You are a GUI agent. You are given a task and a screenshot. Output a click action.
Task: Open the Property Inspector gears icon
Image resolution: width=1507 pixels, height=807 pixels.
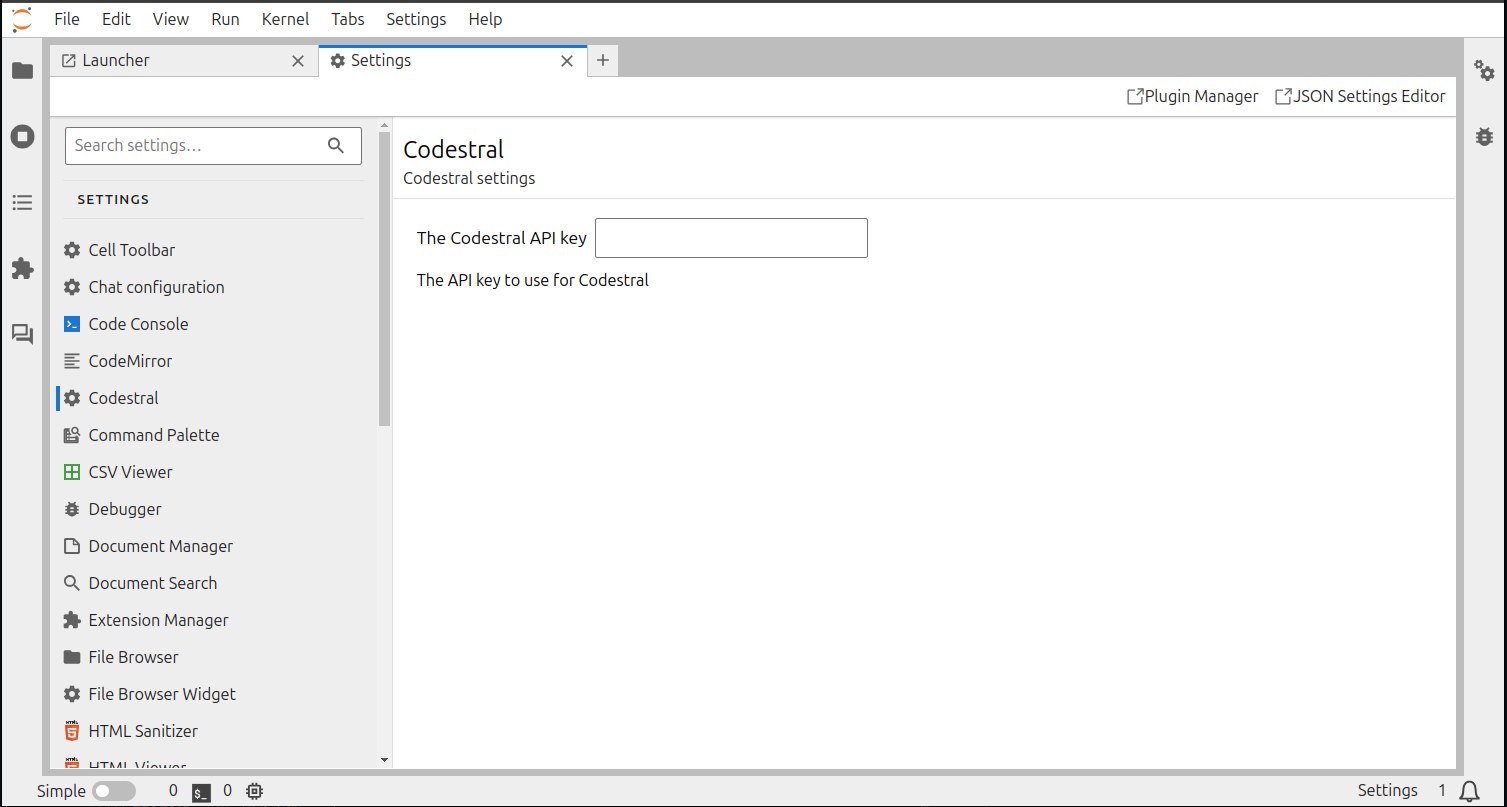tap(1485, 71)
